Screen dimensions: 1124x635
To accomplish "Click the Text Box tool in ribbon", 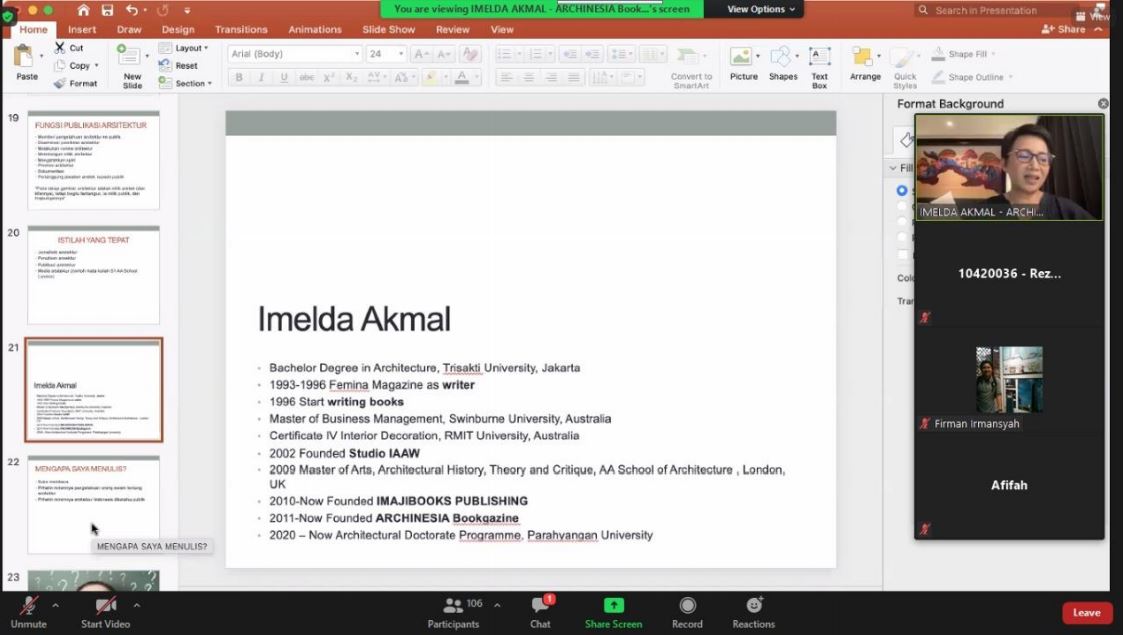I will coord(819,57).
